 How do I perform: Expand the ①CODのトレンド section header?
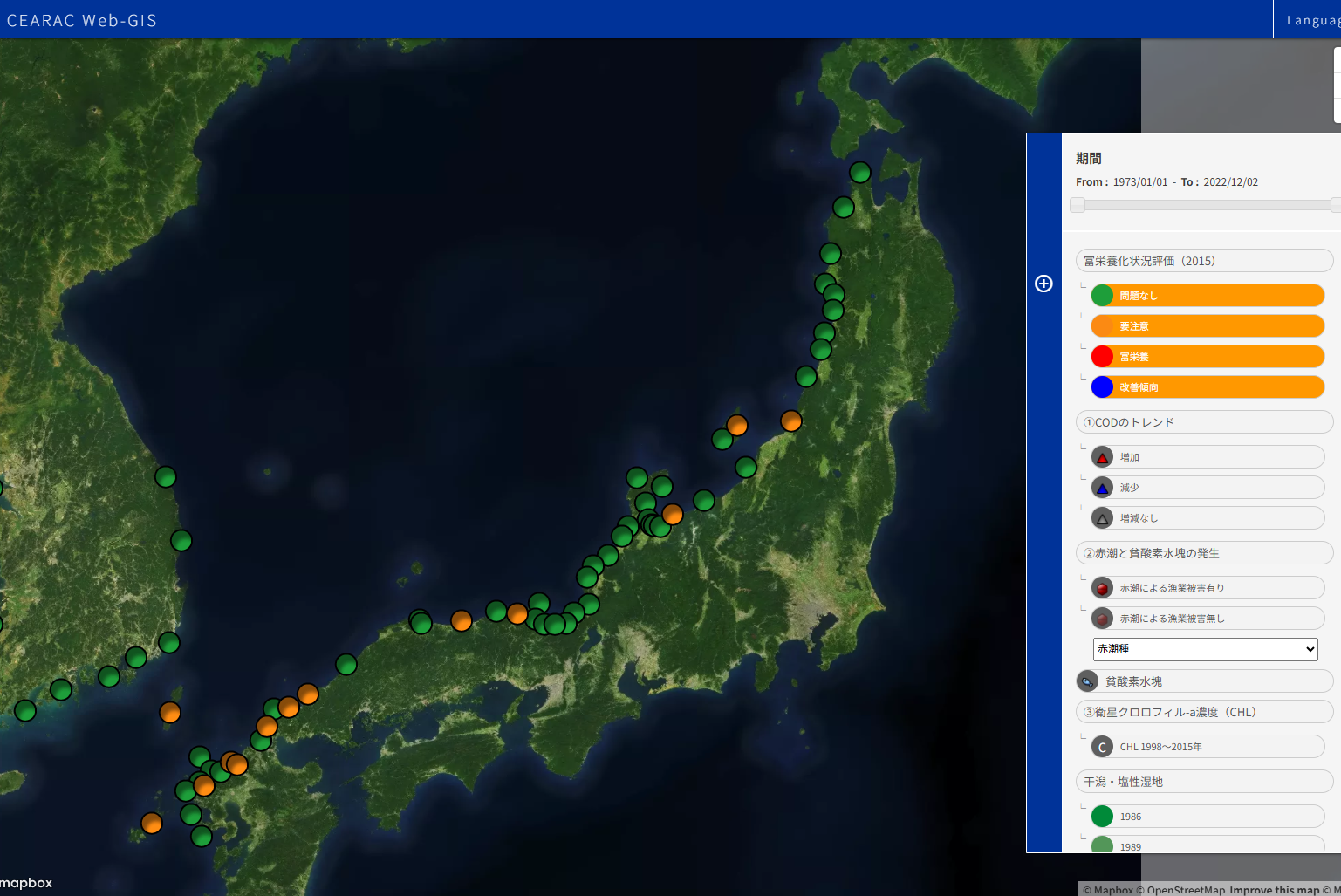pyautogui.click(x=1204, y=422)
